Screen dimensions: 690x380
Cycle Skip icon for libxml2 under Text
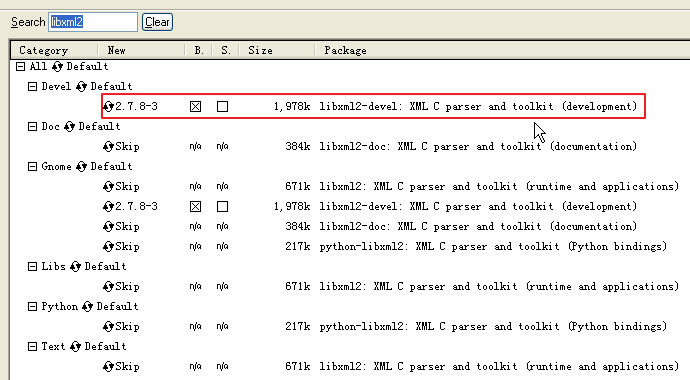(108, 366)
